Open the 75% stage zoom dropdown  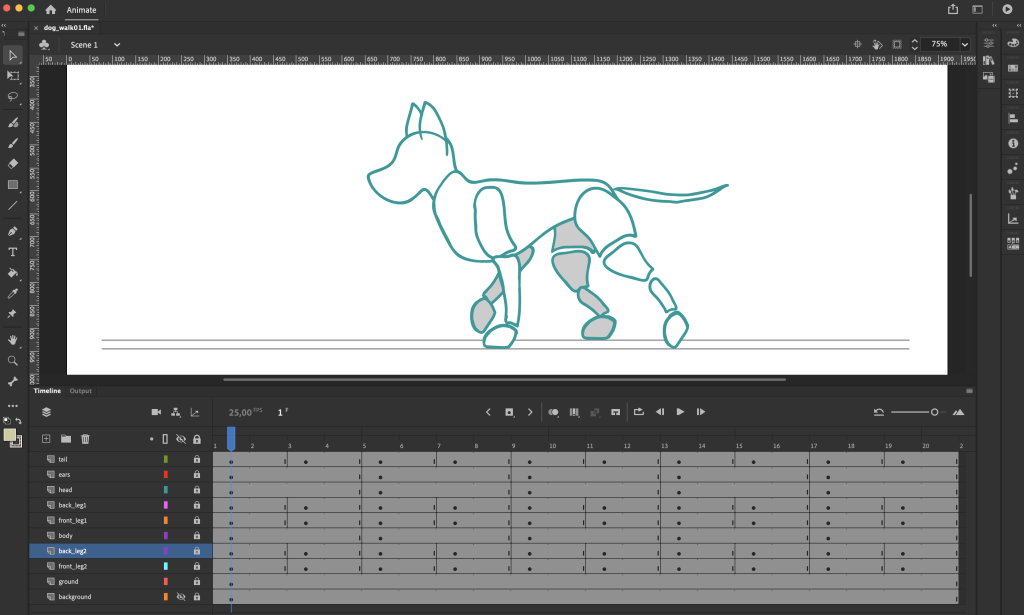click(964, 44)
